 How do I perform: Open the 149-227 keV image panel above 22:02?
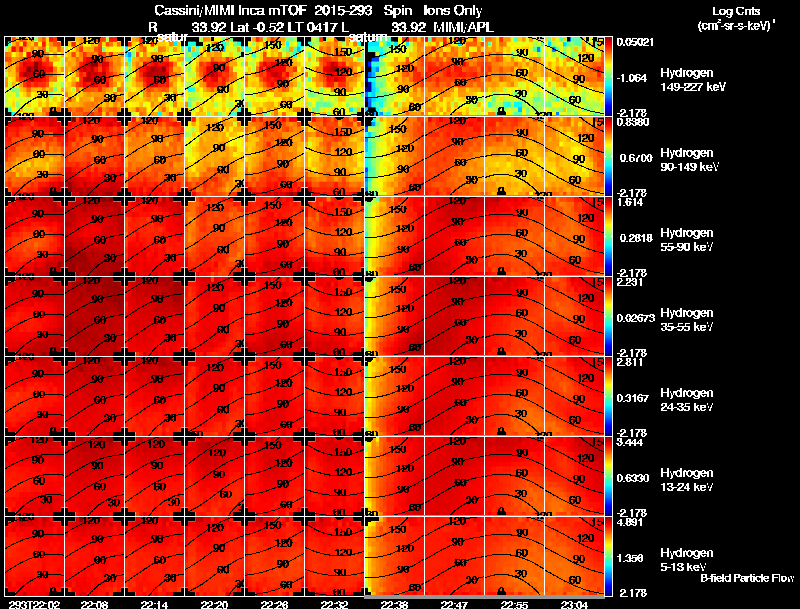point(34,77)
